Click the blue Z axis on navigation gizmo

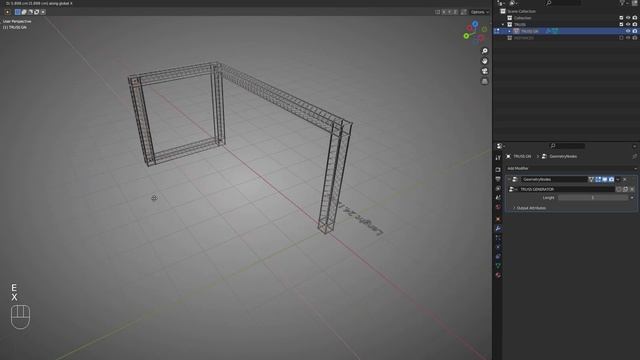click(x=475, y=24)
